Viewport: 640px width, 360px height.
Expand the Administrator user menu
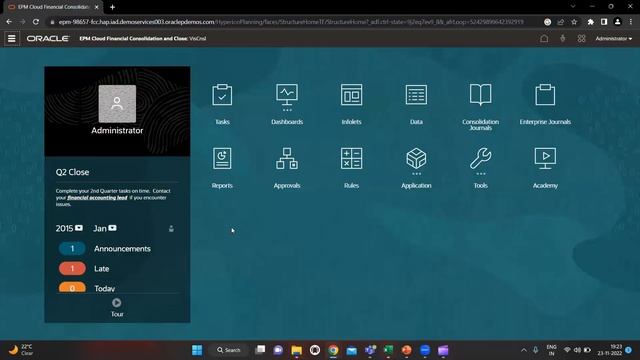pyautogui.click(x=613, y=38)
